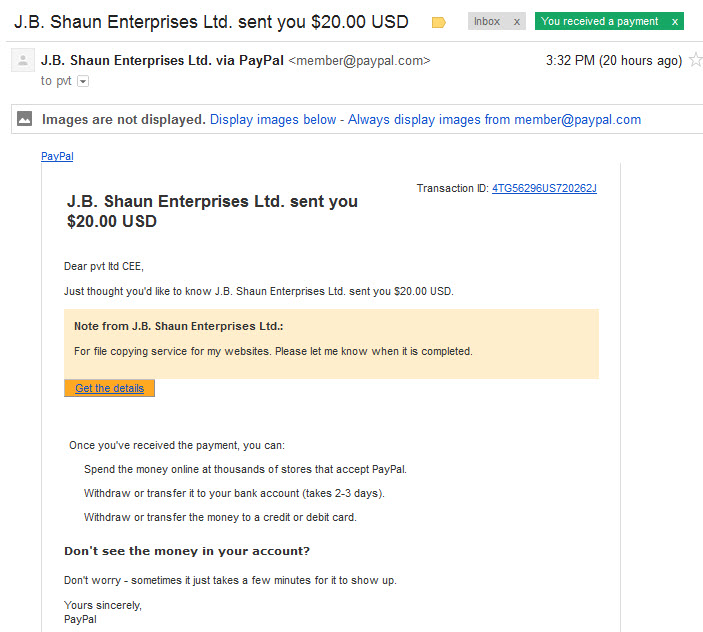
Task: Click the note from J.B. Shaun box
Action: point(331,344)
